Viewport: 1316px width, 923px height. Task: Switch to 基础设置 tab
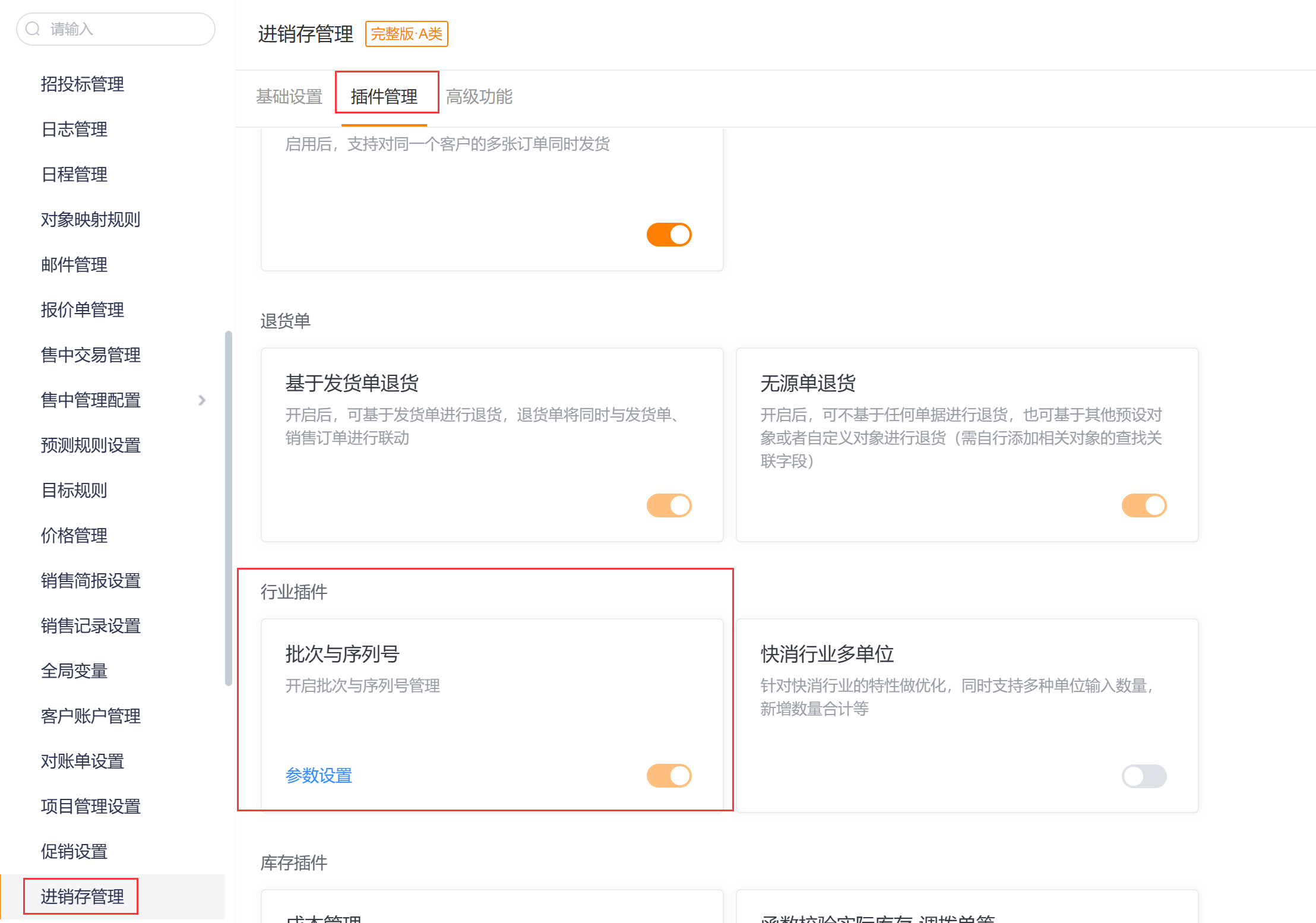[289, 96]
